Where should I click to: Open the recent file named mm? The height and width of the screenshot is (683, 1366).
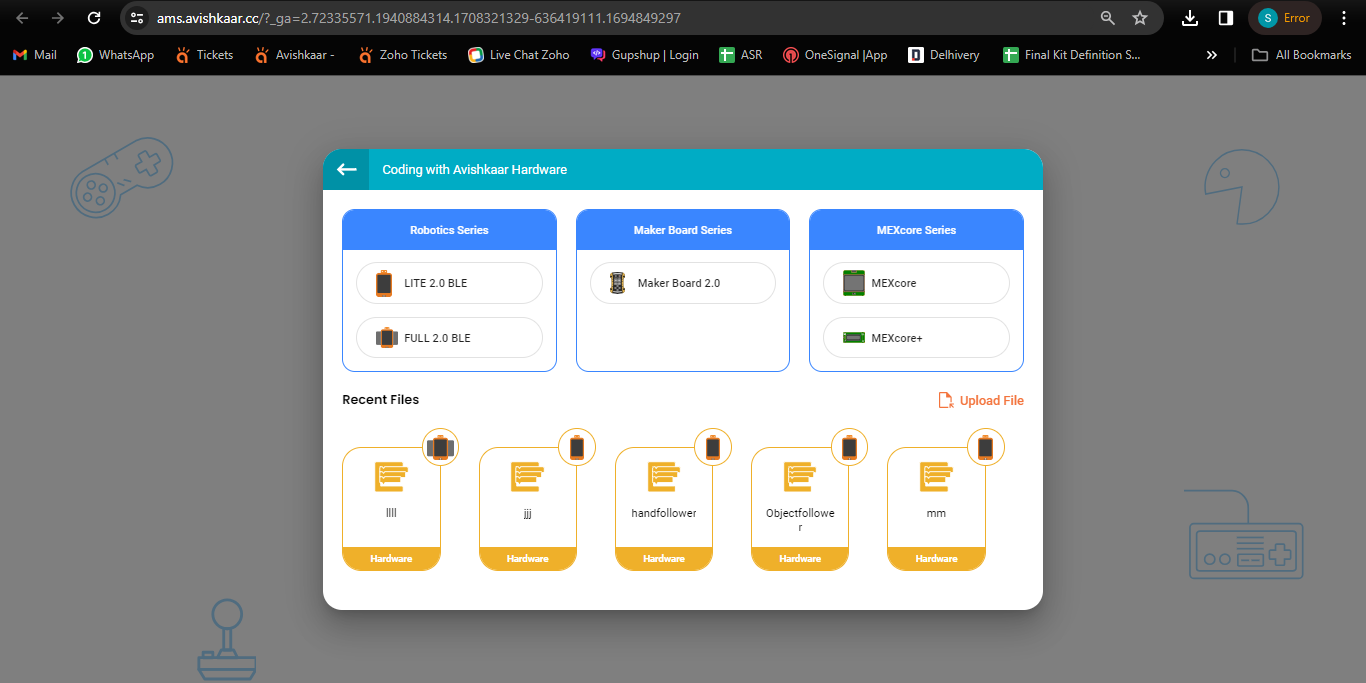point(936,509)
